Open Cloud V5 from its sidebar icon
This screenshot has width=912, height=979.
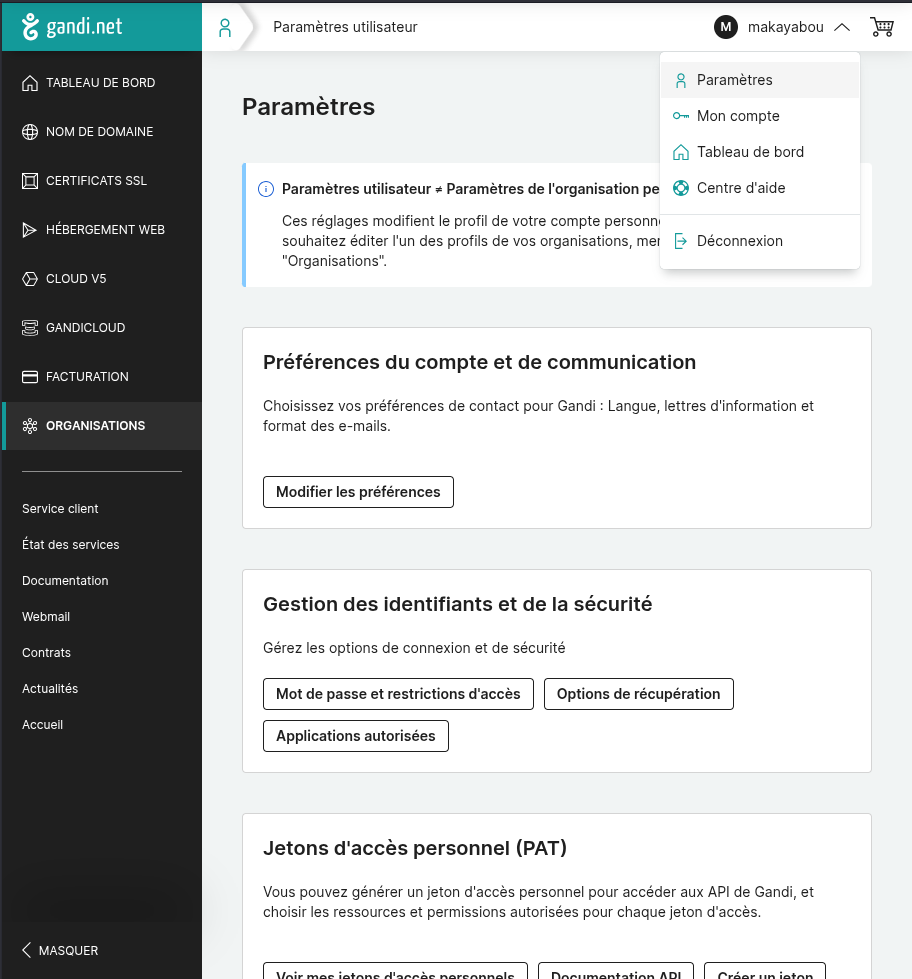[x=30, y=278]
